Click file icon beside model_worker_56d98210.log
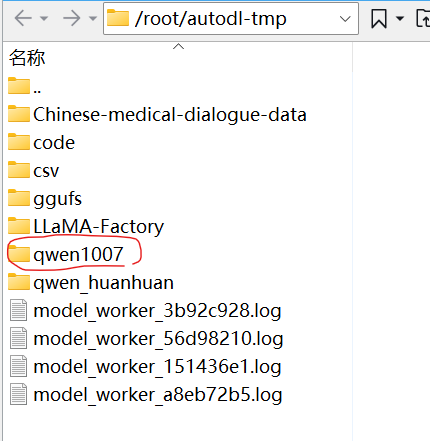430x441 pixels. [x=19, y=338]
